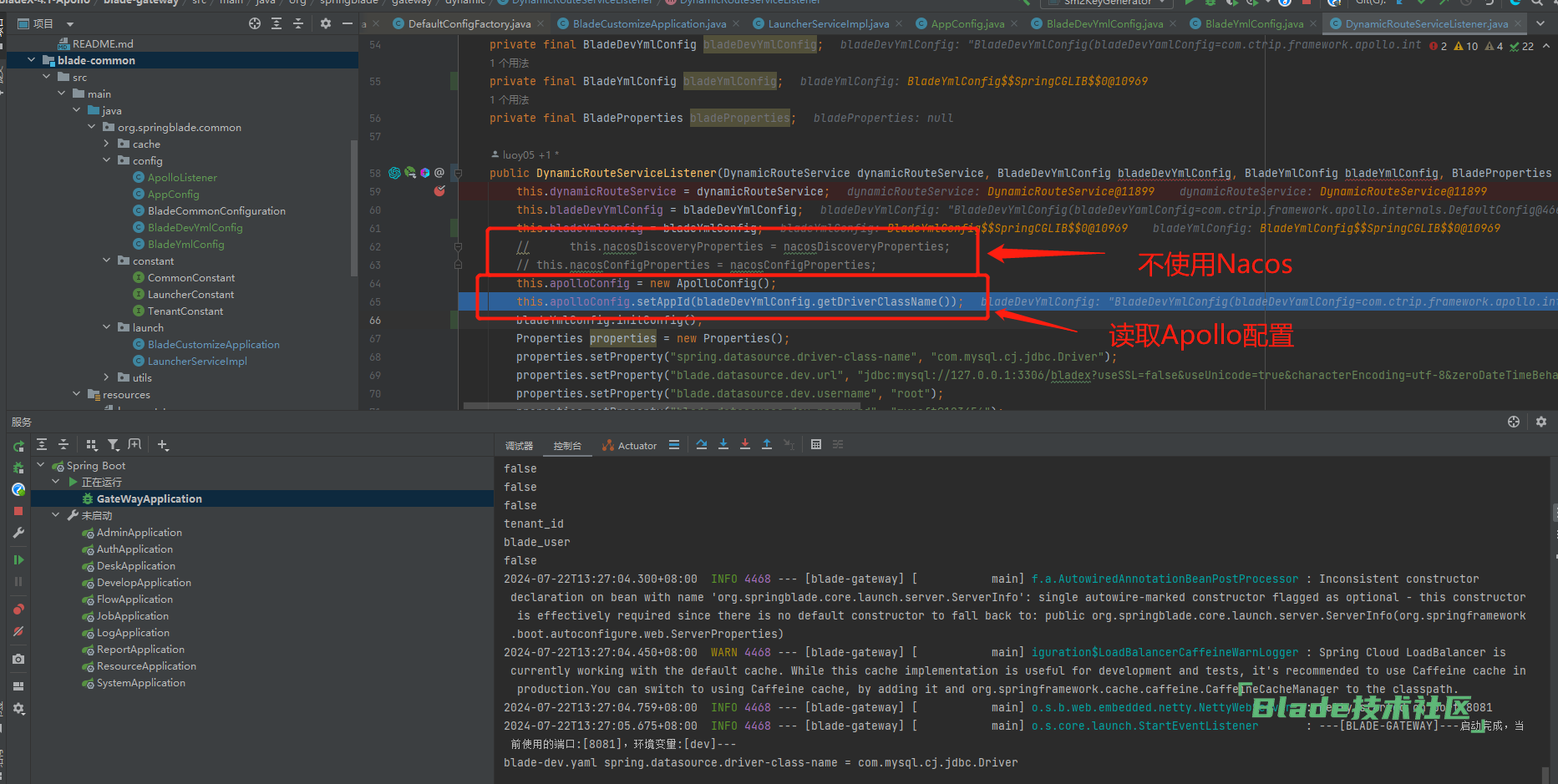The width and height of the screenshot is (1558, 784).
Task: Toggle breakpoint on line 59 in gutter
Action: pyautogui.click(x=439, y=191)
